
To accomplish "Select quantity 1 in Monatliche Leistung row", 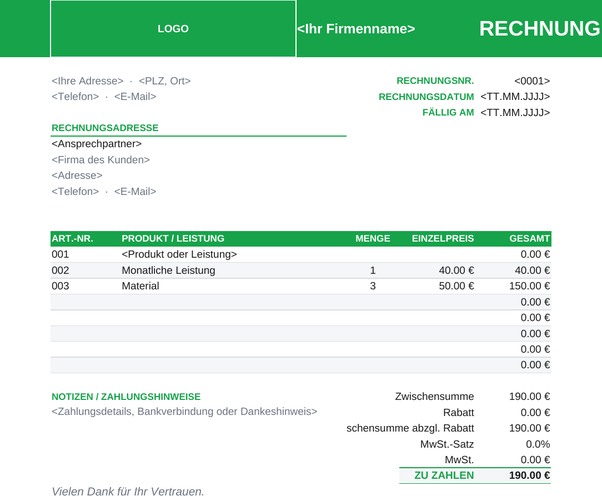I will (x=372, y=270).
